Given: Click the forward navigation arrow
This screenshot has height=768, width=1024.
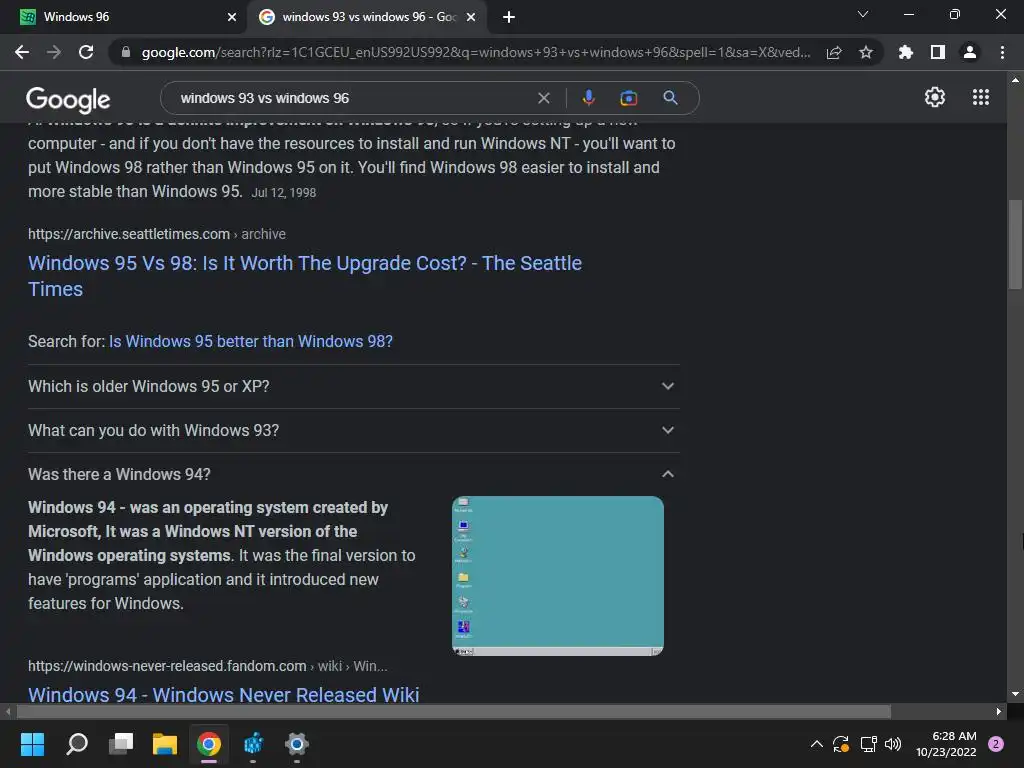Looking at the screenshot, I should 54,52.
